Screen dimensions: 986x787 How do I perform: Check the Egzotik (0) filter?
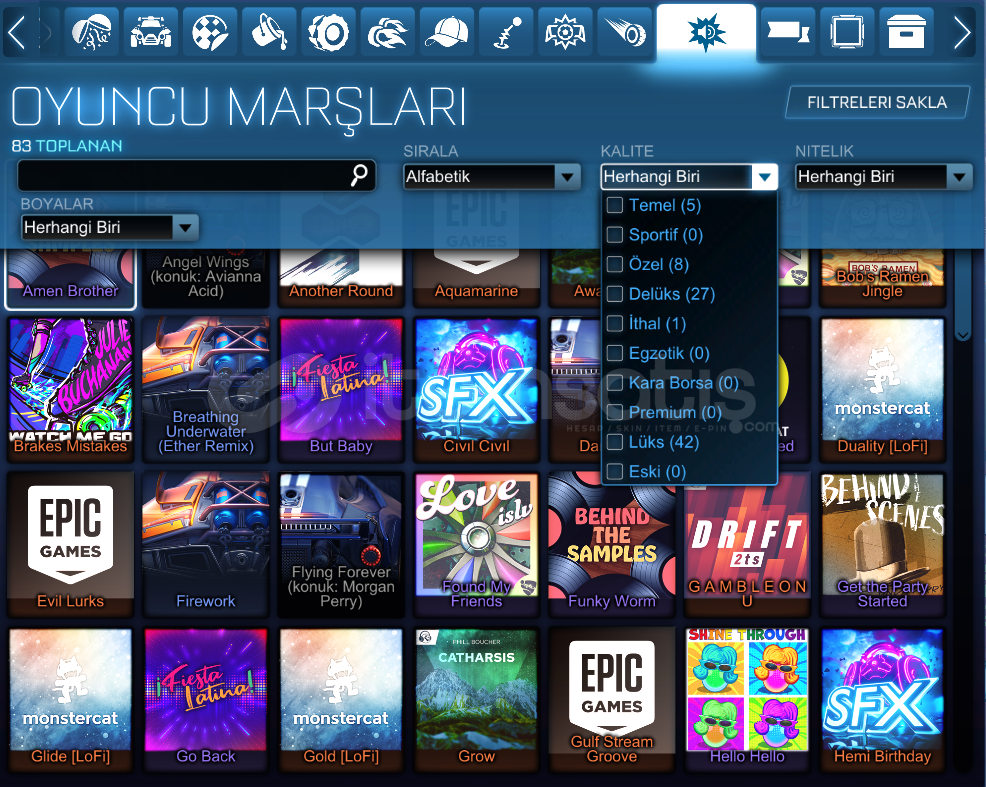click(615, 353)
